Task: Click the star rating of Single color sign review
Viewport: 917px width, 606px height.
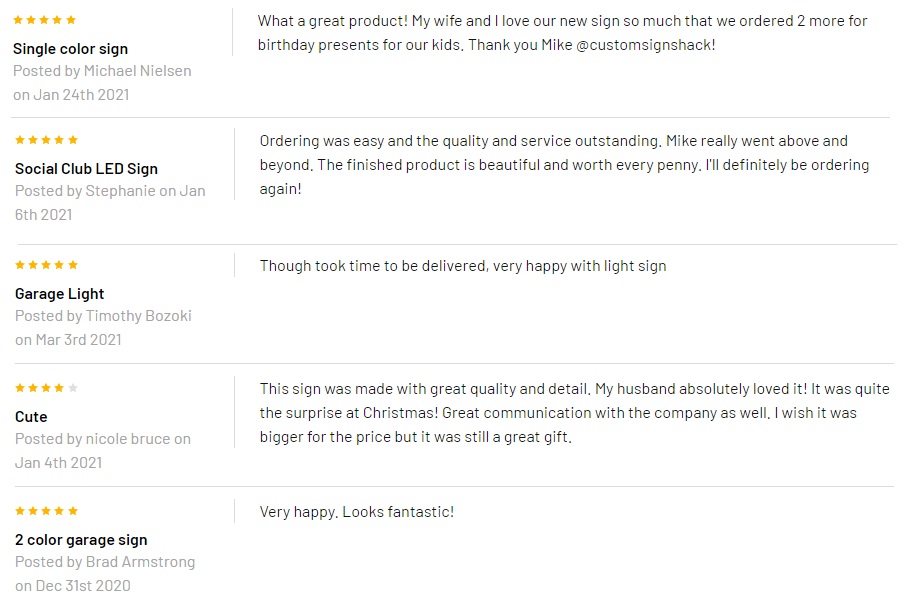Action: pos(44,20)
